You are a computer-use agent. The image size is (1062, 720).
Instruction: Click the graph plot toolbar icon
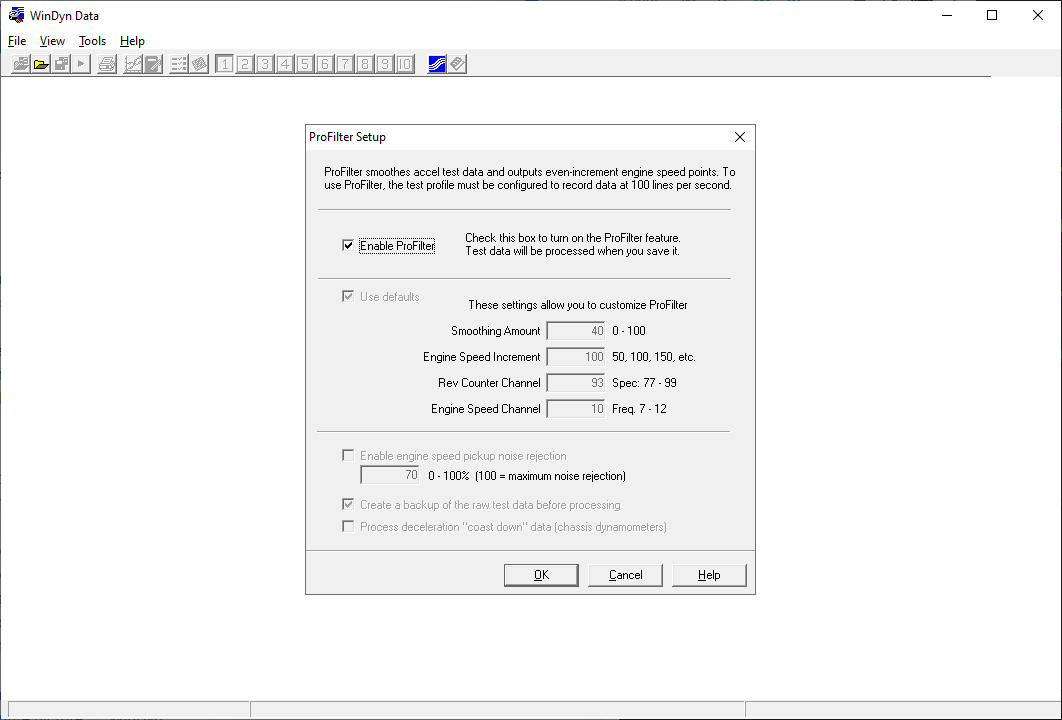coord(133,64)
